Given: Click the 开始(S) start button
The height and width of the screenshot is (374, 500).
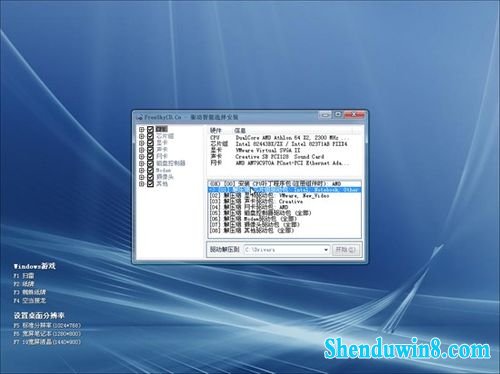Looking at the screenshot, I should pos(346,250).
